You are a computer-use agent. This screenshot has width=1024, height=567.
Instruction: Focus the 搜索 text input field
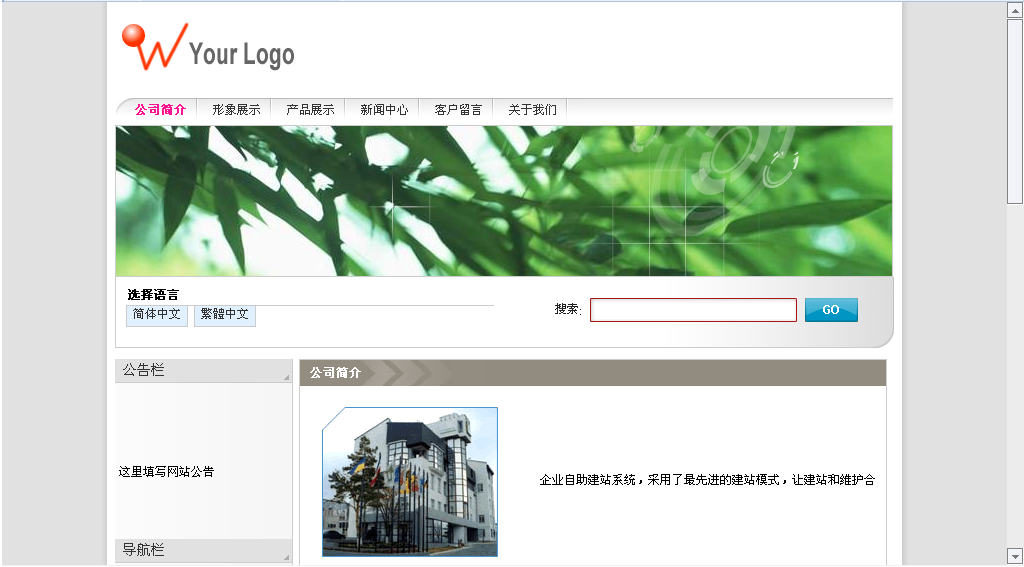(x=693, y=310)
